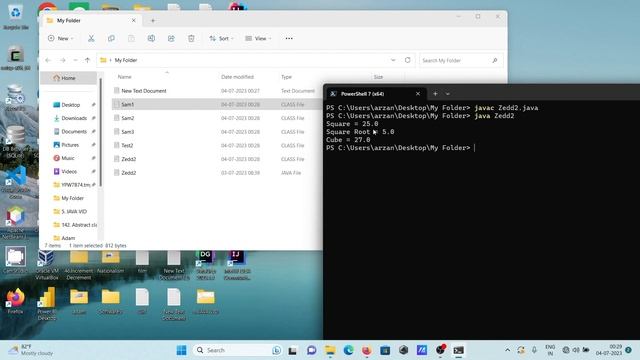
Task: Open the View dropdown menu
Action: pos(258,38)
